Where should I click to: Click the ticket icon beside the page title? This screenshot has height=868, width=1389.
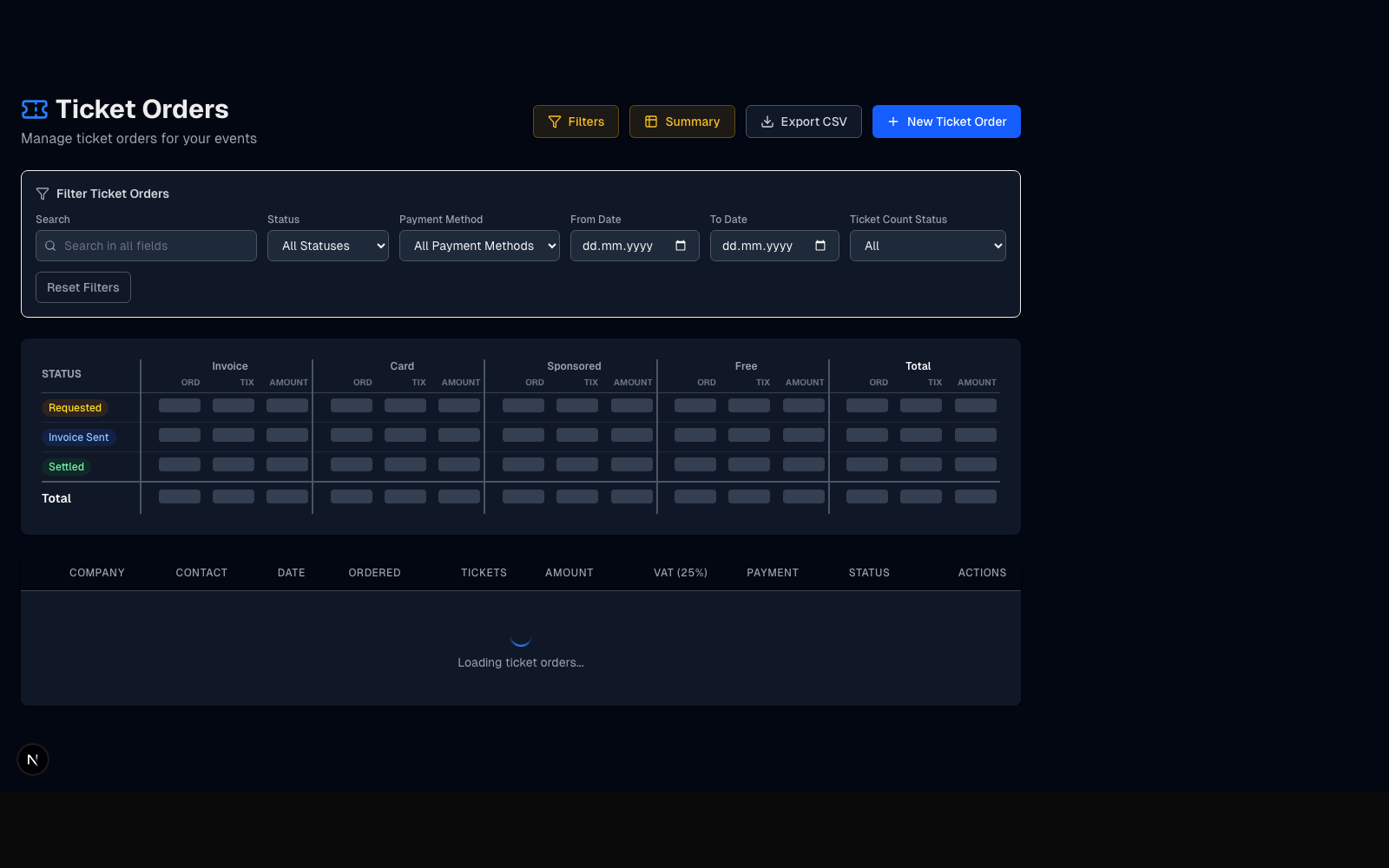tap(34, 109)
